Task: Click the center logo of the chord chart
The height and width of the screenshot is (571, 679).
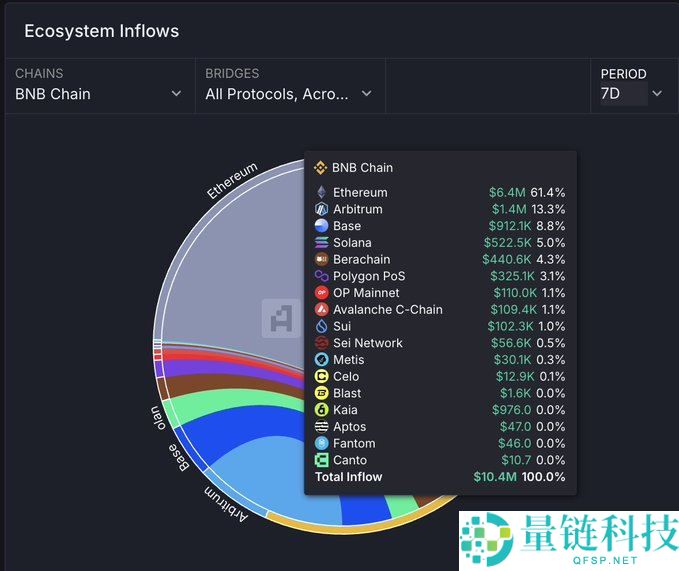Action: click(281, 318)
